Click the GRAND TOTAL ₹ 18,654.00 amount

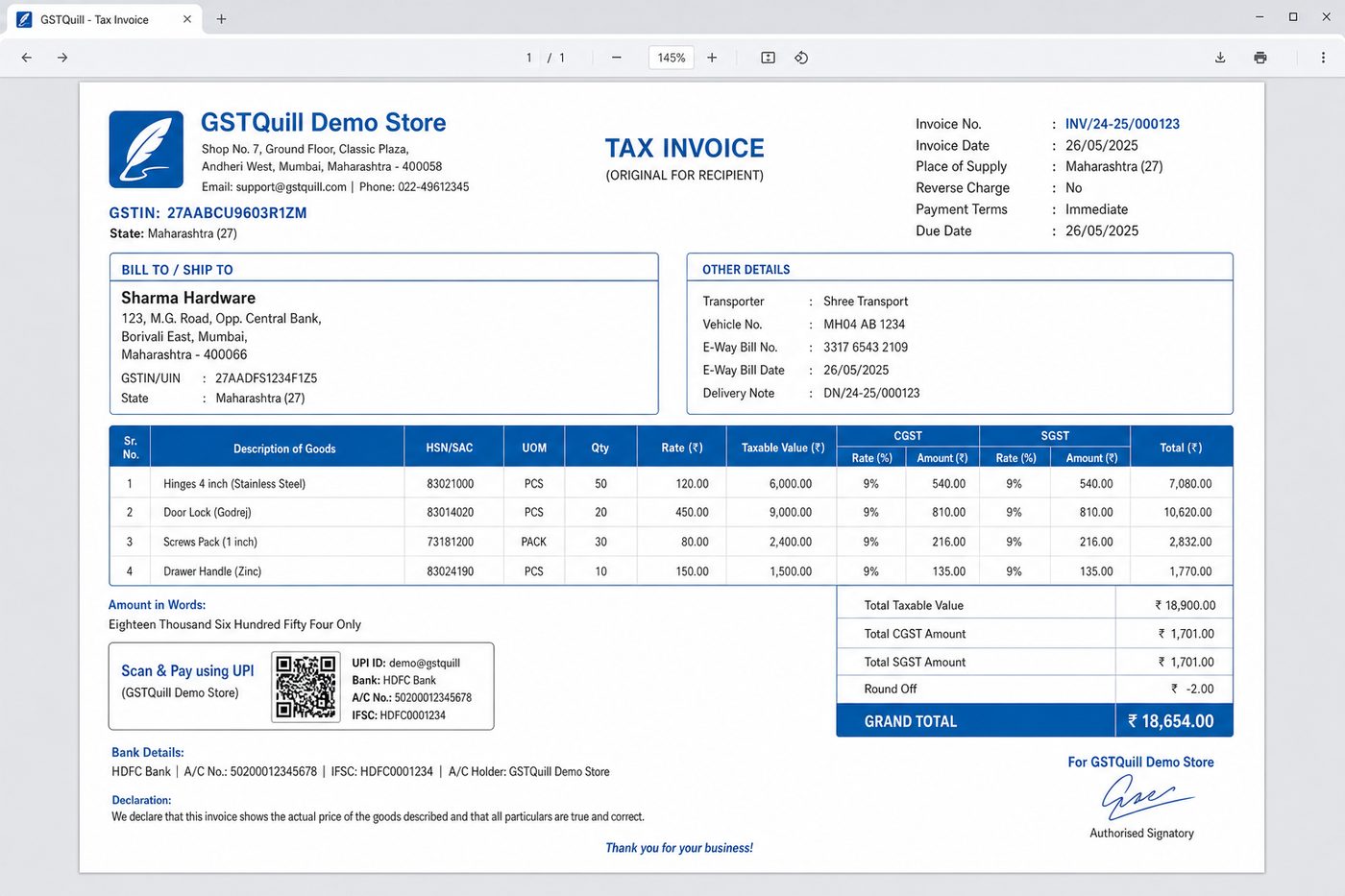[1170, 721]
